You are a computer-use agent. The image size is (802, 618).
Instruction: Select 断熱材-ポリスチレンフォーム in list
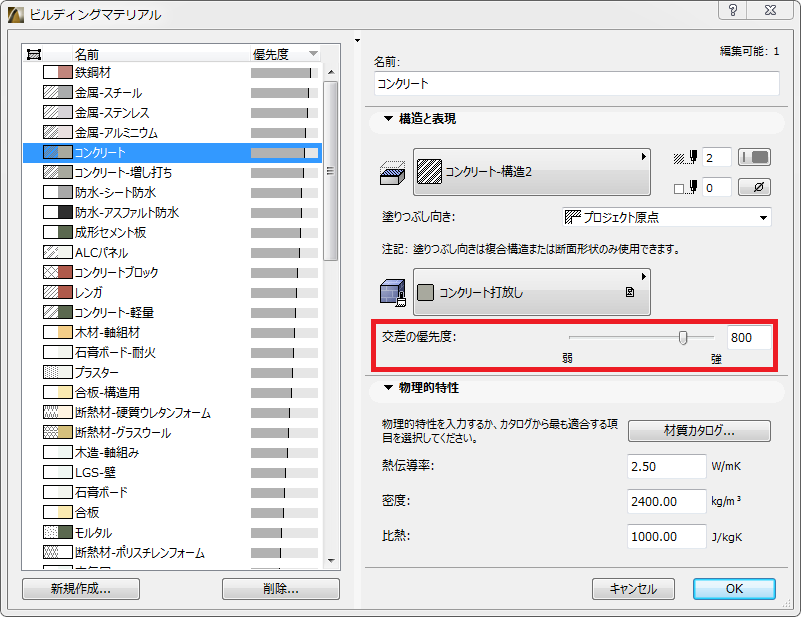pos(172,553)
